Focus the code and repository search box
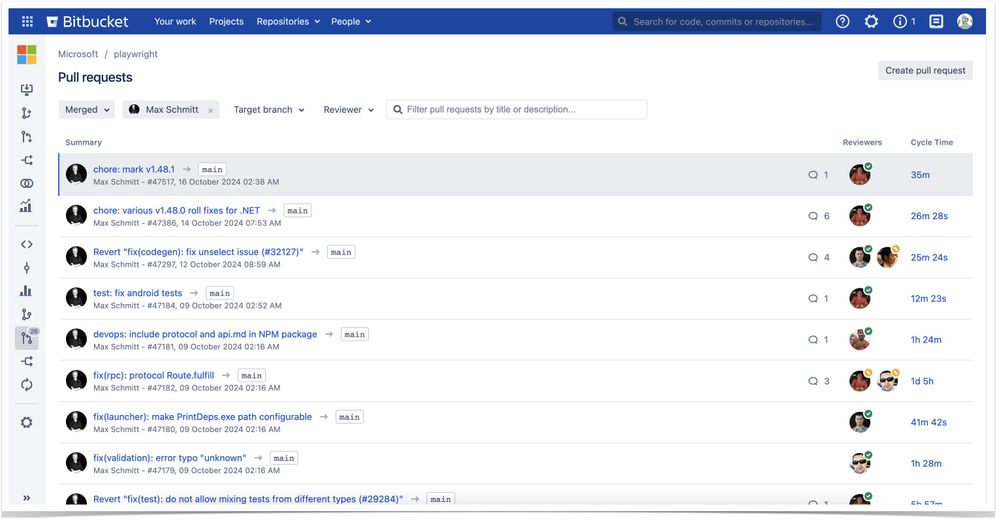This screenshot has height=520, width=999. (x=717, y=22)
